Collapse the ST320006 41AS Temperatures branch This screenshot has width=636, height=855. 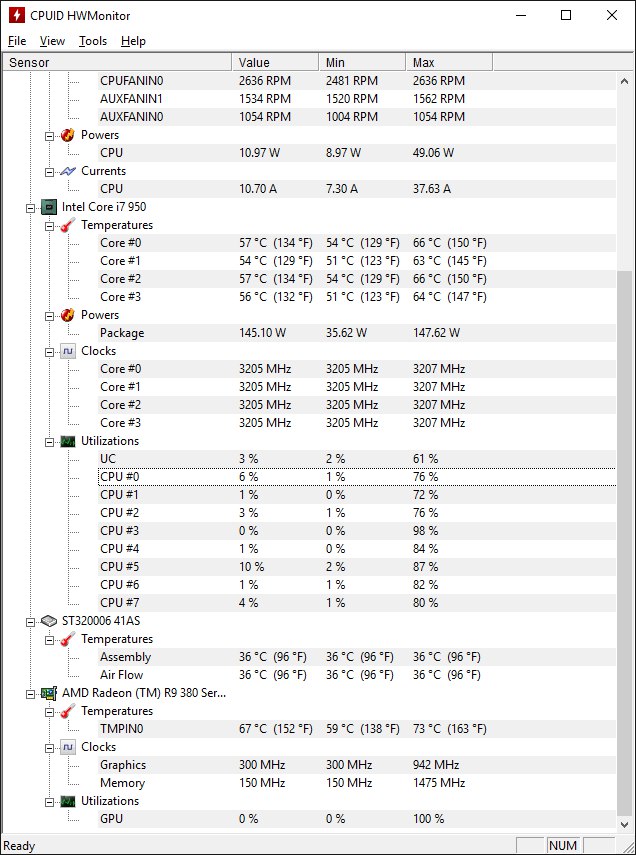pyautogui.click(x=50, y=639)
